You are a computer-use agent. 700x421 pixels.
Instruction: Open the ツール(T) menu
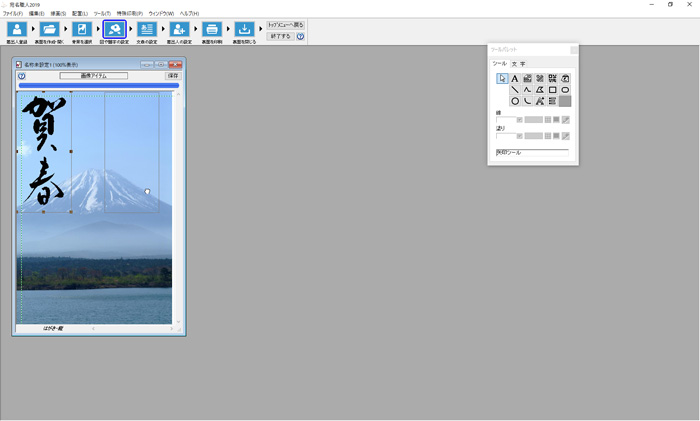coord(102,14)
